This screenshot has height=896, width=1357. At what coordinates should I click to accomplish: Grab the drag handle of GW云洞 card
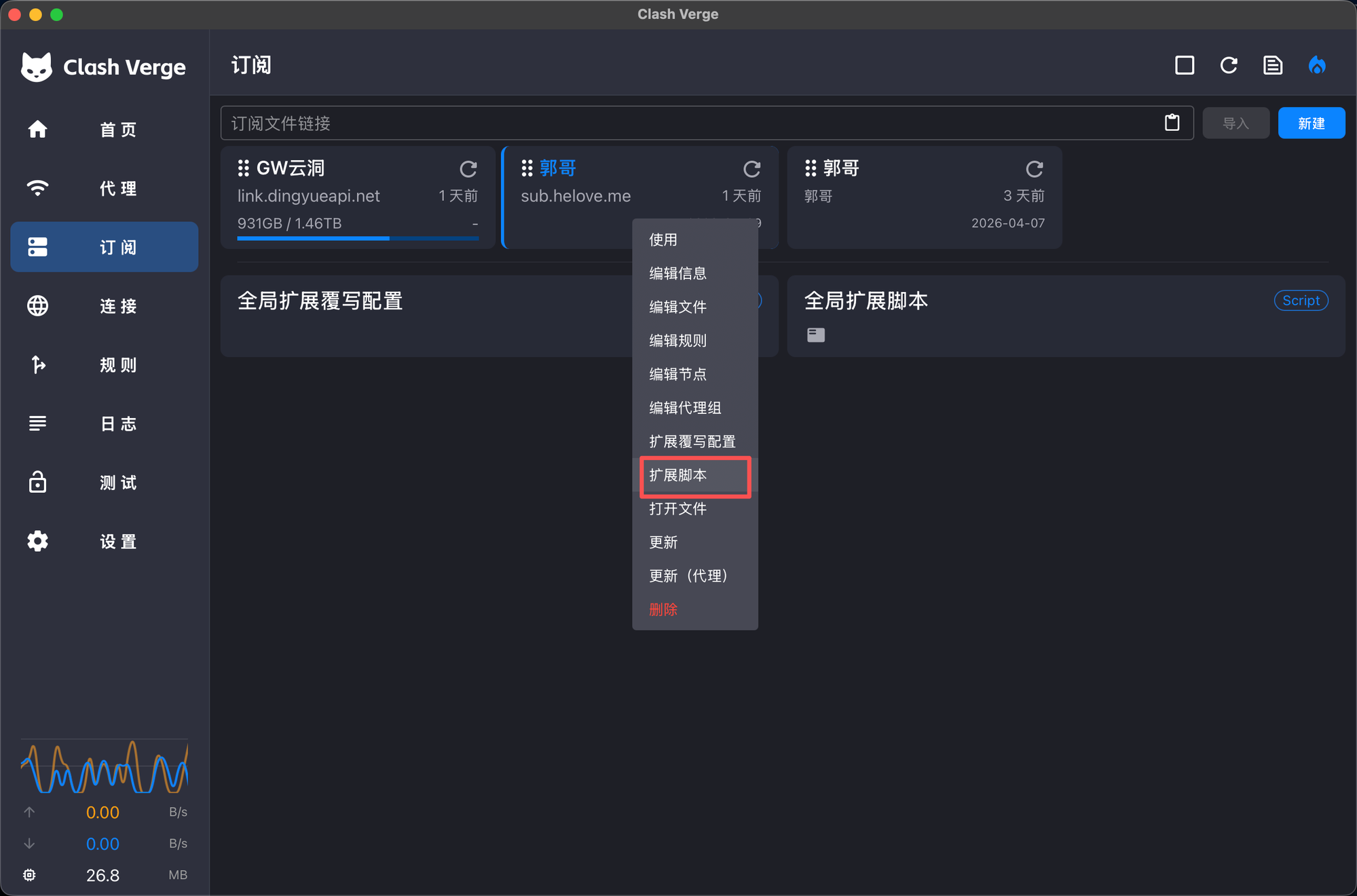[244, 168]
